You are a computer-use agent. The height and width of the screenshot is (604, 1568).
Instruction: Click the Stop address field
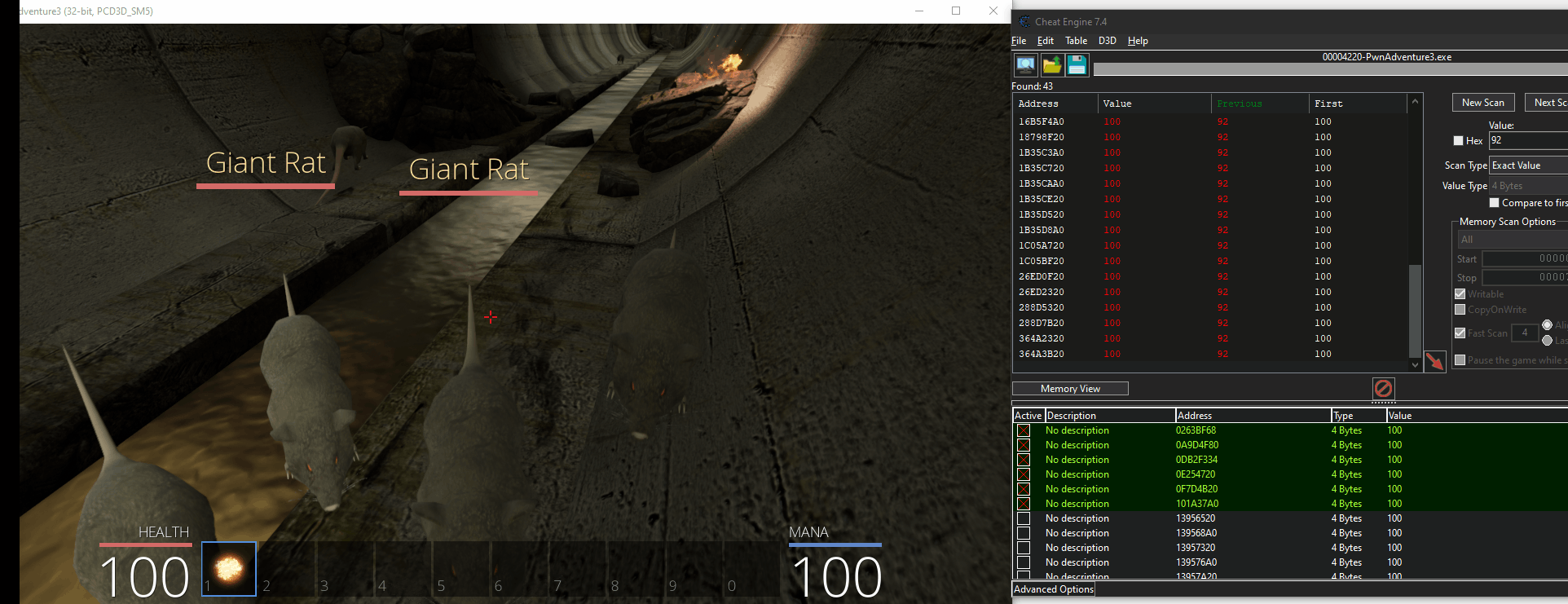[x=1525, y=277]
